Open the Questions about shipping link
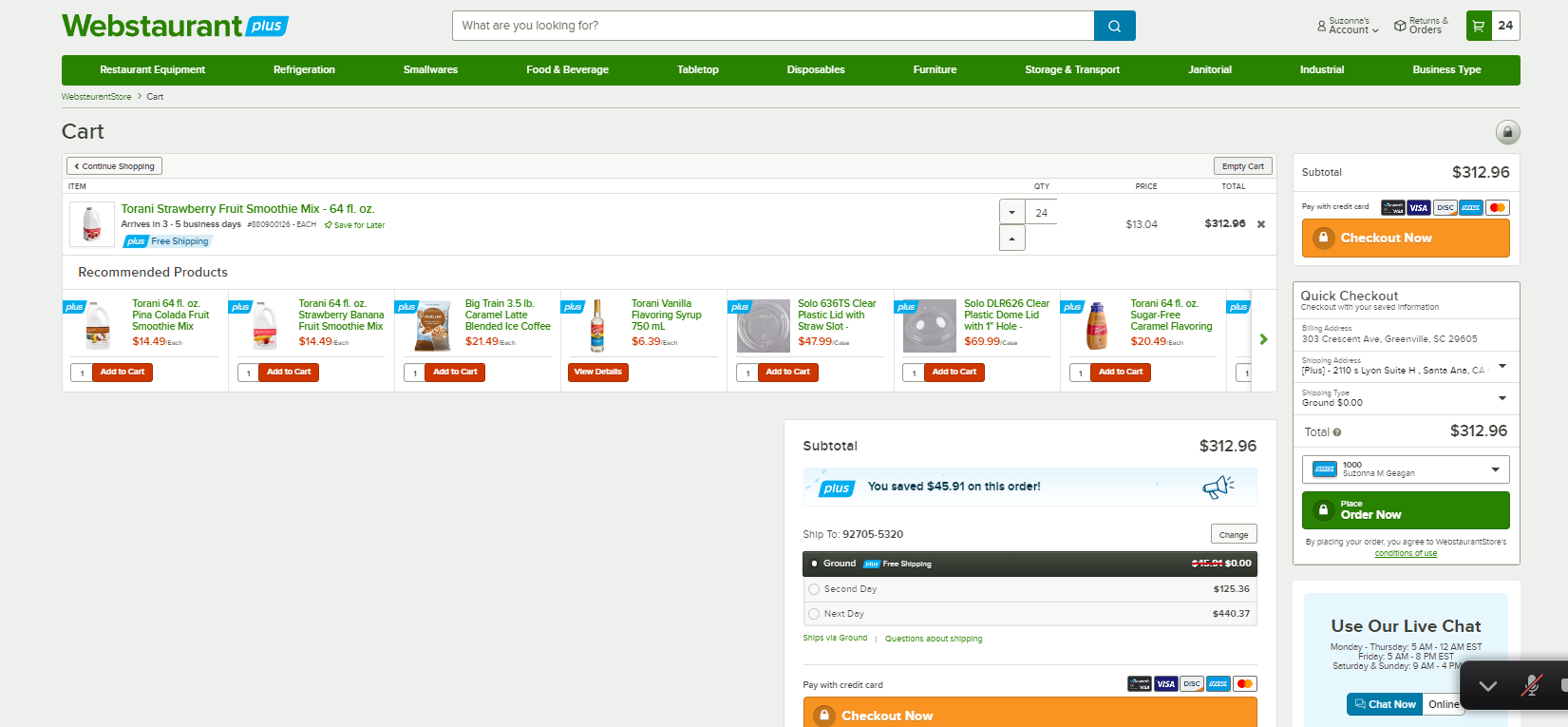 point(934,639)
